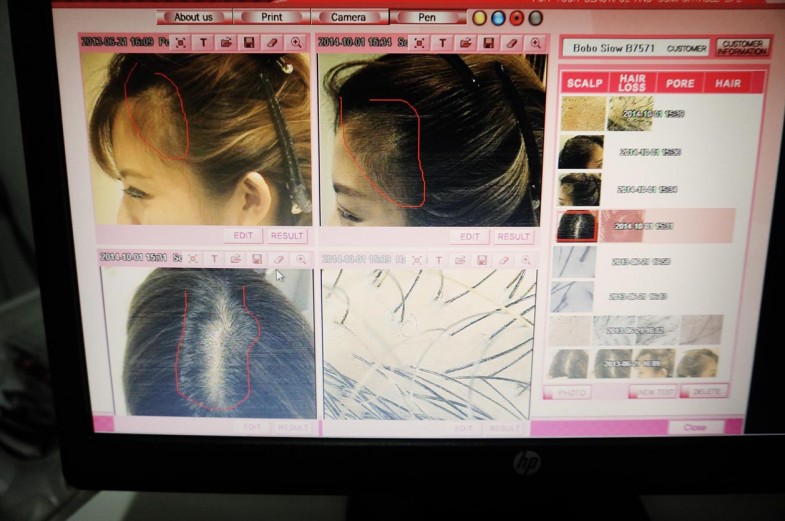Click the large top-of-head parting image
This screenshot has width=785, height=521.
click(x=208, y=342)
